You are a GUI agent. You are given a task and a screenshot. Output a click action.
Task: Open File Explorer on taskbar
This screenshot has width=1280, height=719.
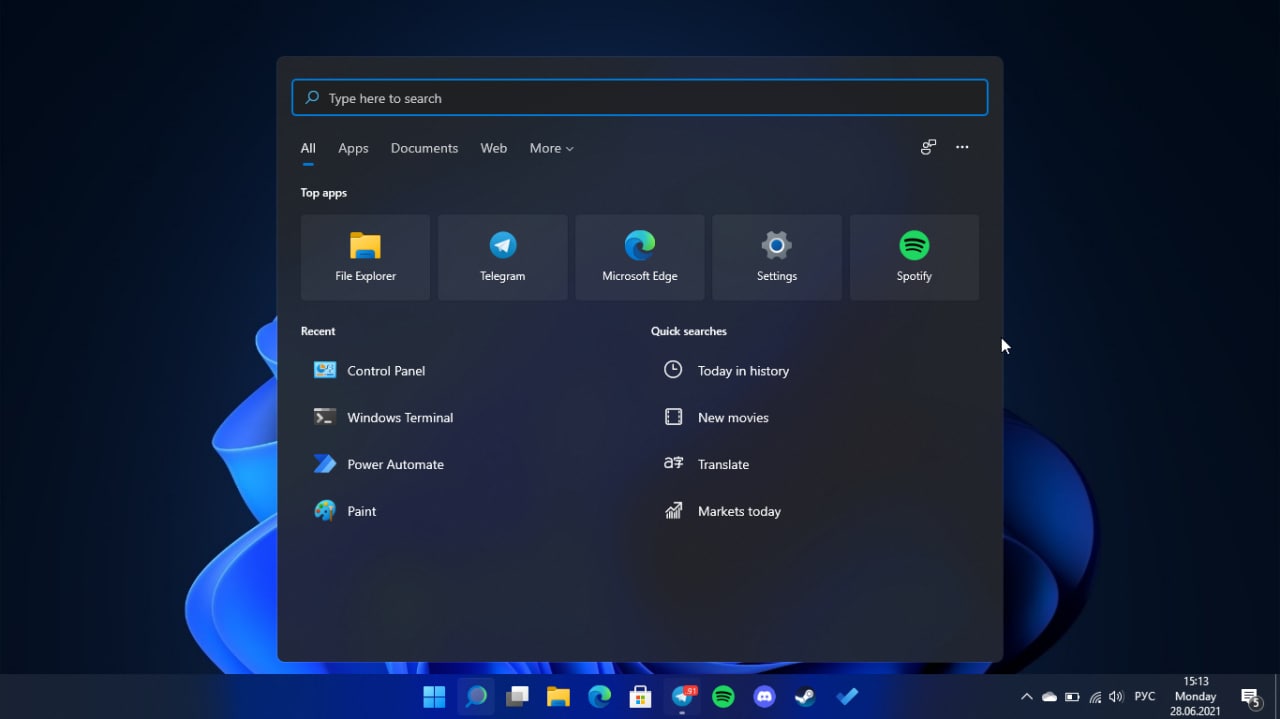coord(558,697)
